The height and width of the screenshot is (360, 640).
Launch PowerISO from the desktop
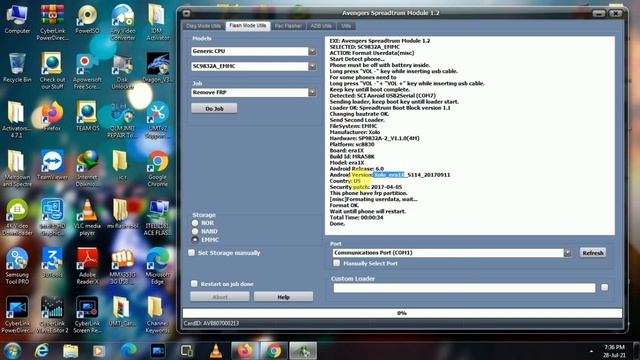pyautogui.click(x=87, y=20)
